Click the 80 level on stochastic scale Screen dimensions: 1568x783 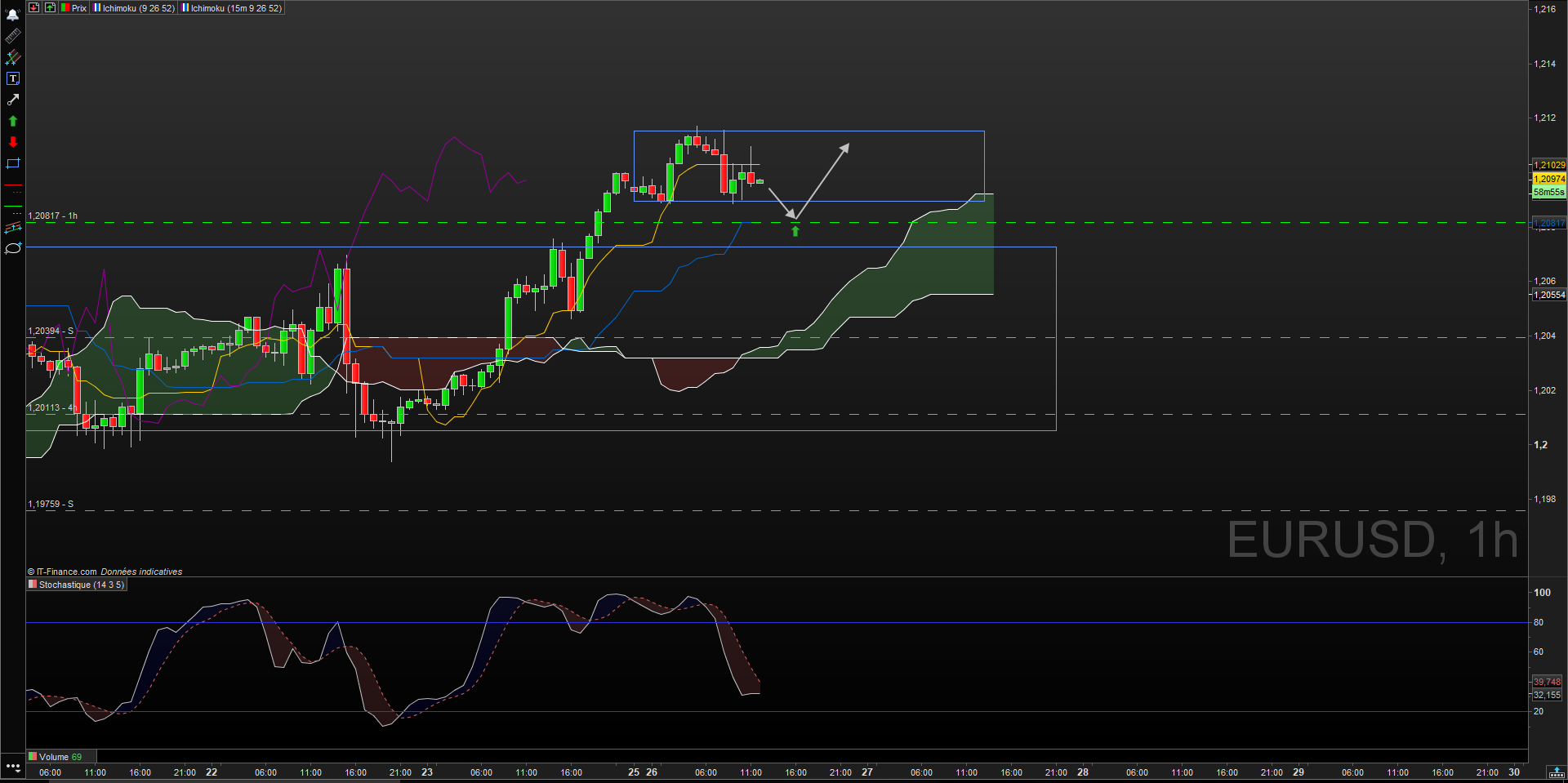[x=1539, y=622]
